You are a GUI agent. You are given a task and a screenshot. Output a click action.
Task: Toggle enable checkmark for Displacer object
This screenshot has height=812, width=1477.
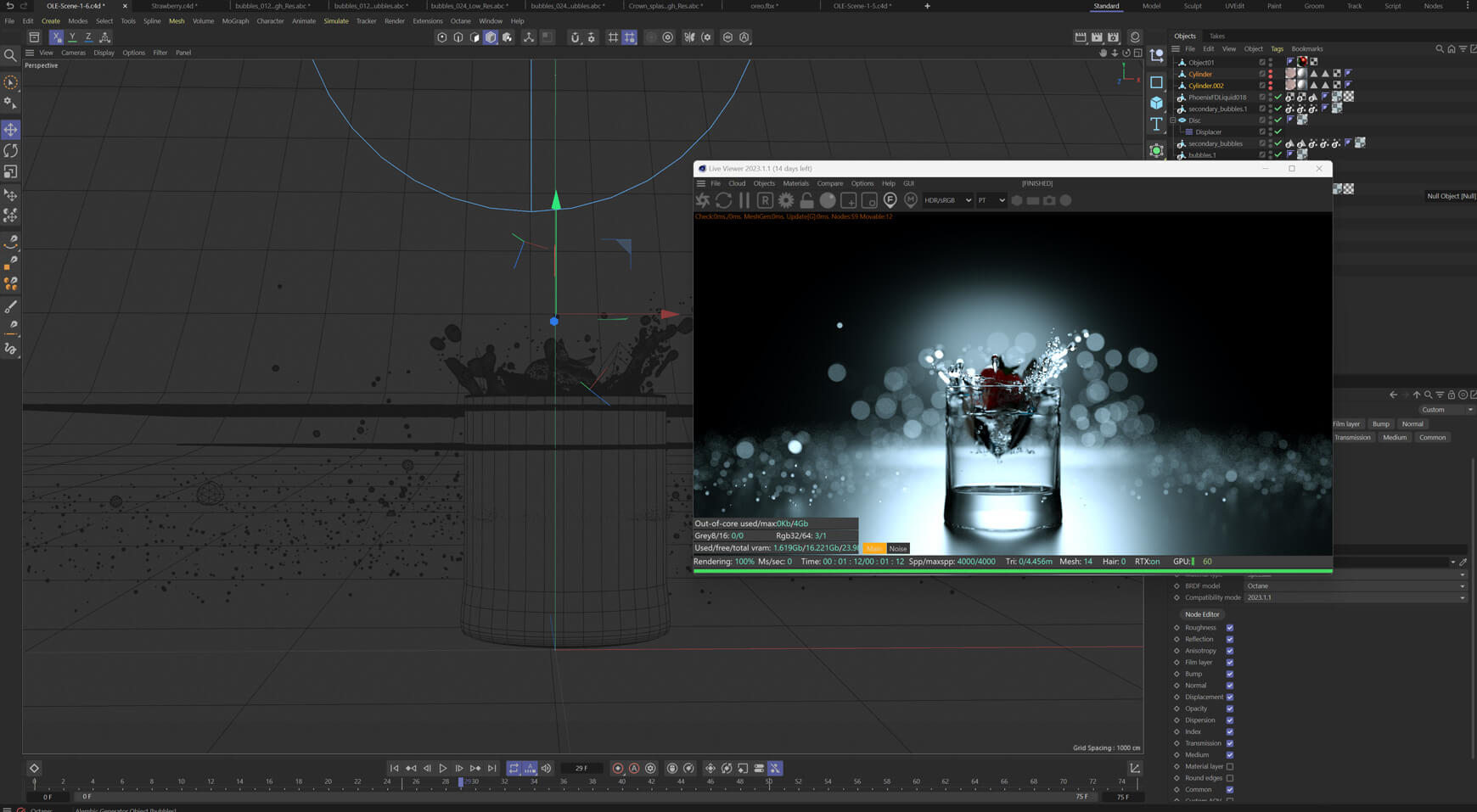click(x=1278, y=132)
